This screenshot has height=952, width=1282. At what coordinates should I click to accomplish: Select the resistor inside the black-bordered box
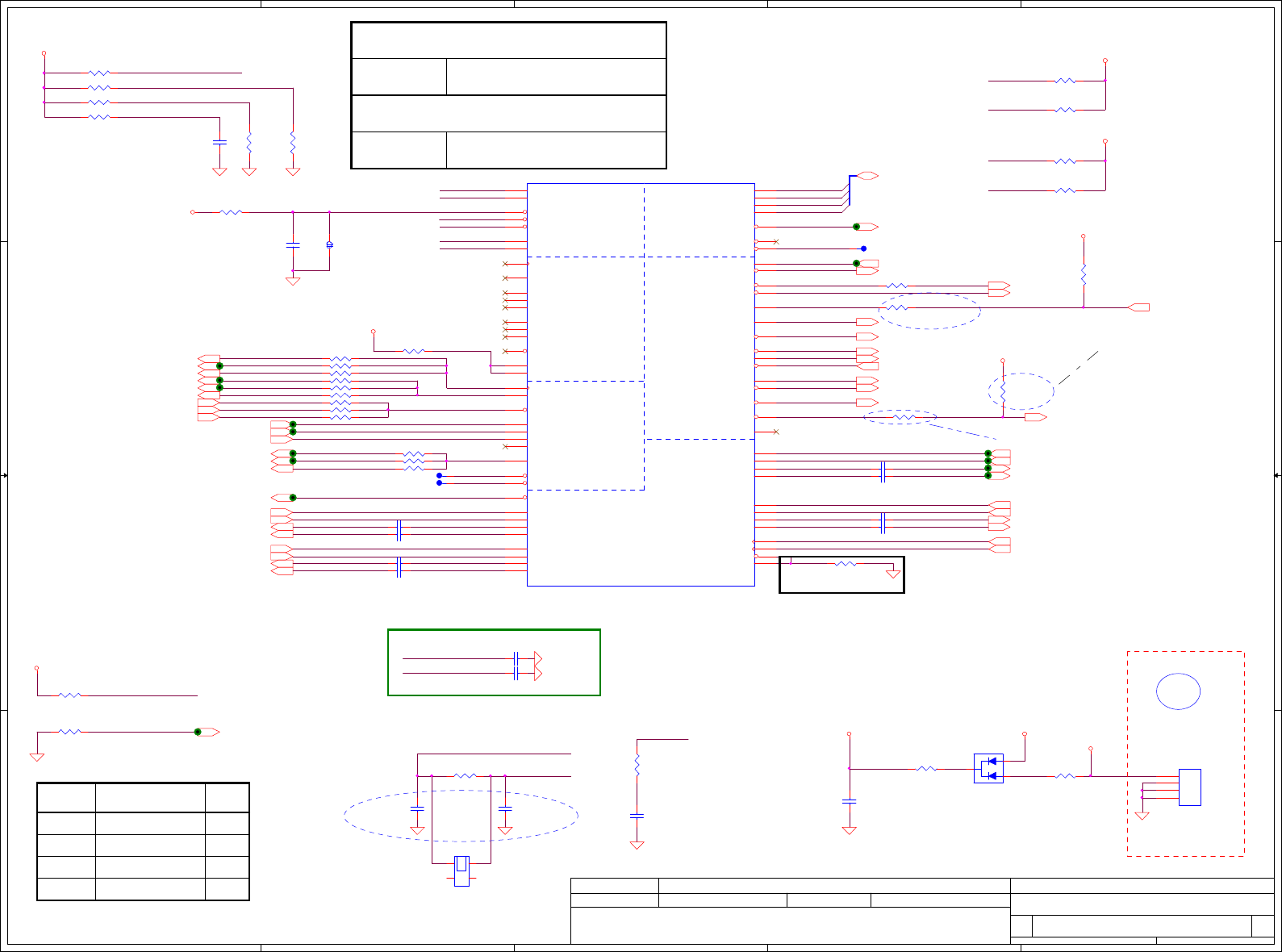tap(846, 564)
